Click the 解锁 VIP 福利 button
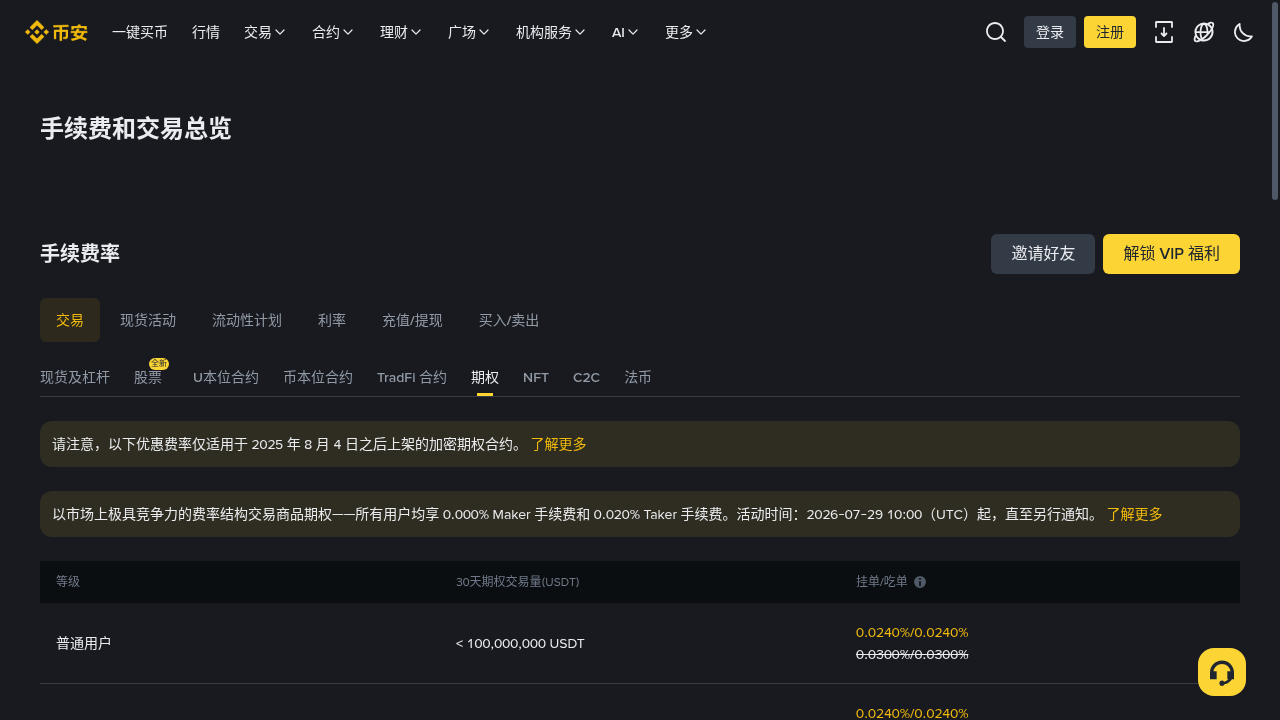Screen dimensions: 1280x720 coord(1172,254)
